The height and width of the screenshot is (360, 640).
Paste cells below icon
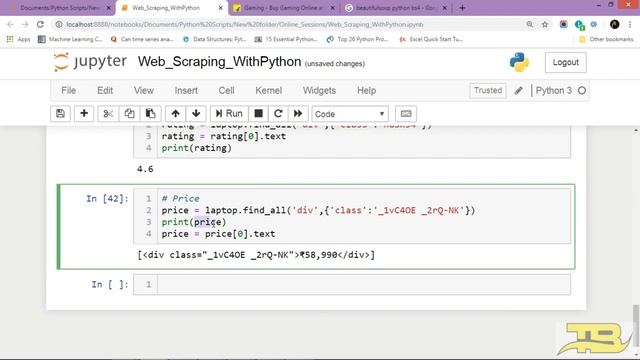tap(151, 113)
